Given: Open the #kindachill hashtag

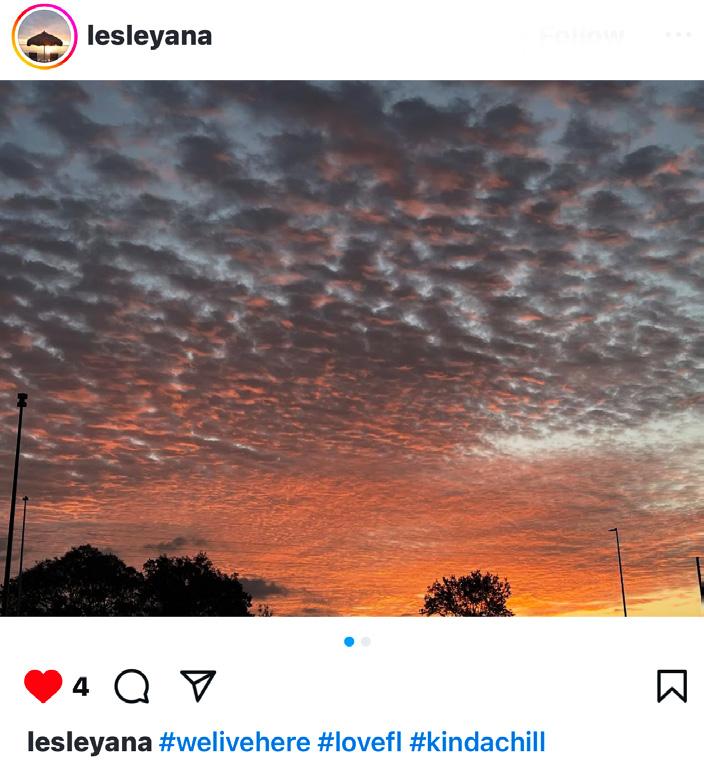Looking at the screenshot, I should point(477,742).
